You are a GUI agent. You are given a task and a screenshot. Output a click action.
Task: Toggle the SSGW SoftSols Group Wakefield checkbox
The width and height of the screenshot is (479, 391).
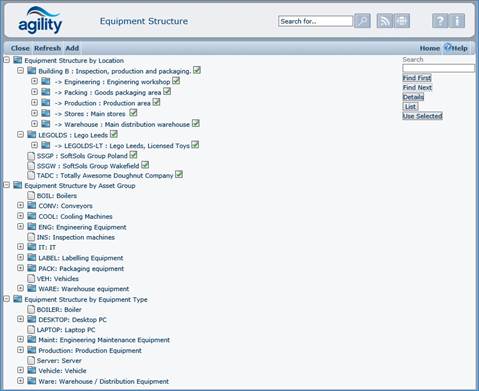[x=145, y=165]
